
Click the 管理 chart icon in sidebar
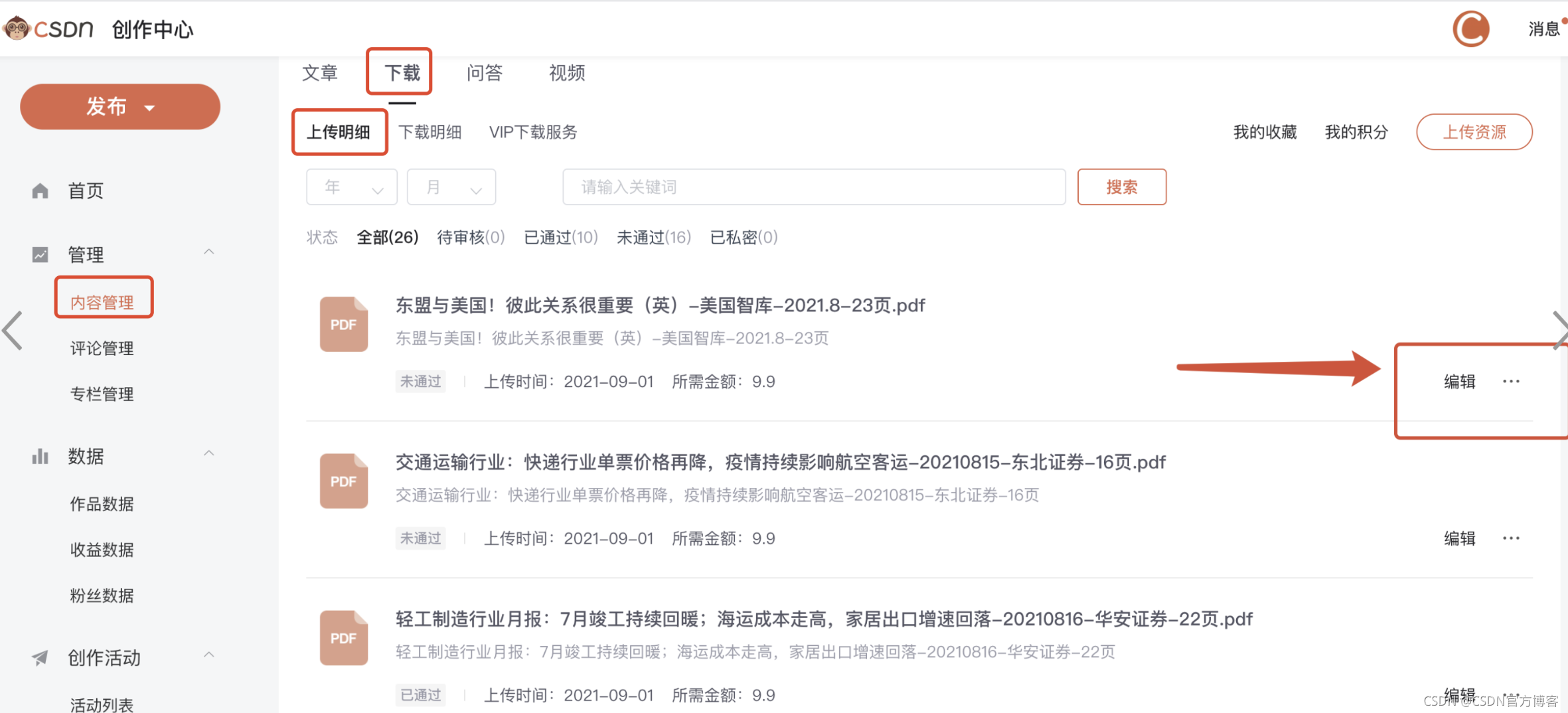(40, 254)
